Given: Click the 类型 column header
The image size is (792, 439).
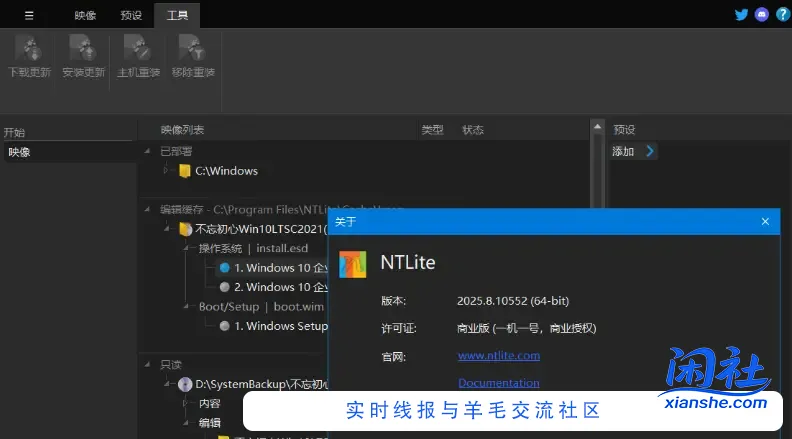Looking at the screenshot, I should [x=432, y=130].
